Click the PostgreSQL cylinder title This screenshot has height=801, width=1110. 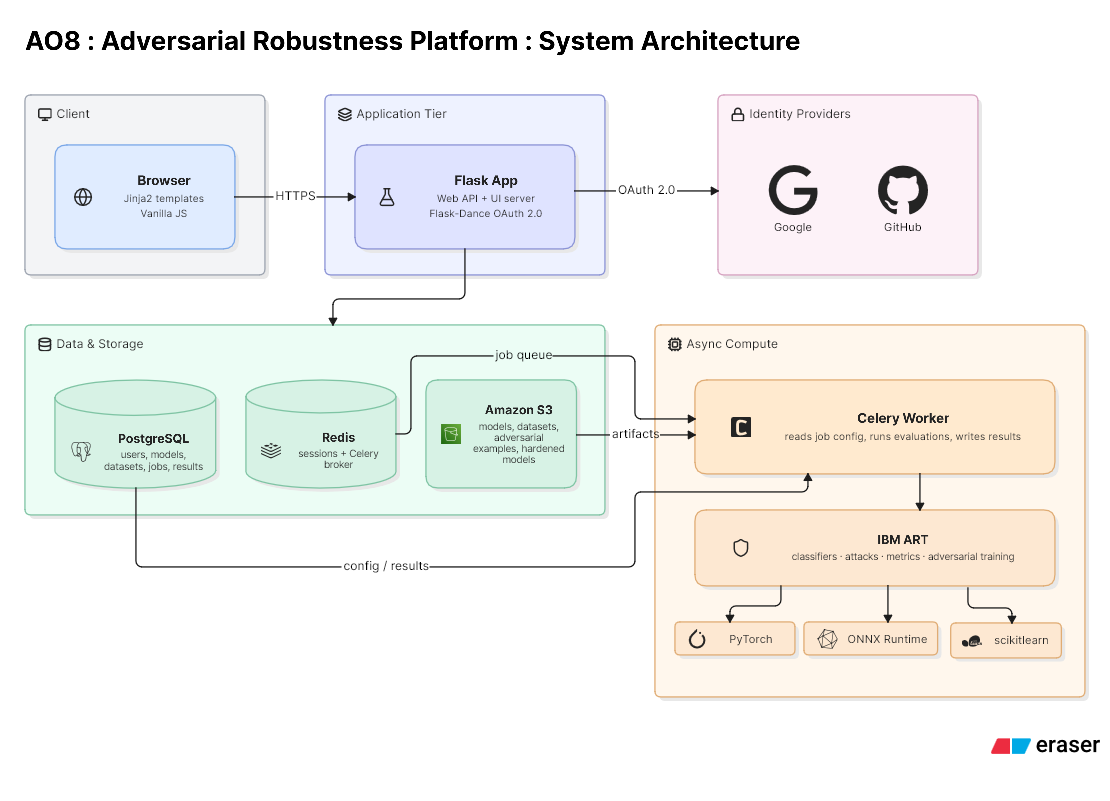[154, 439]
